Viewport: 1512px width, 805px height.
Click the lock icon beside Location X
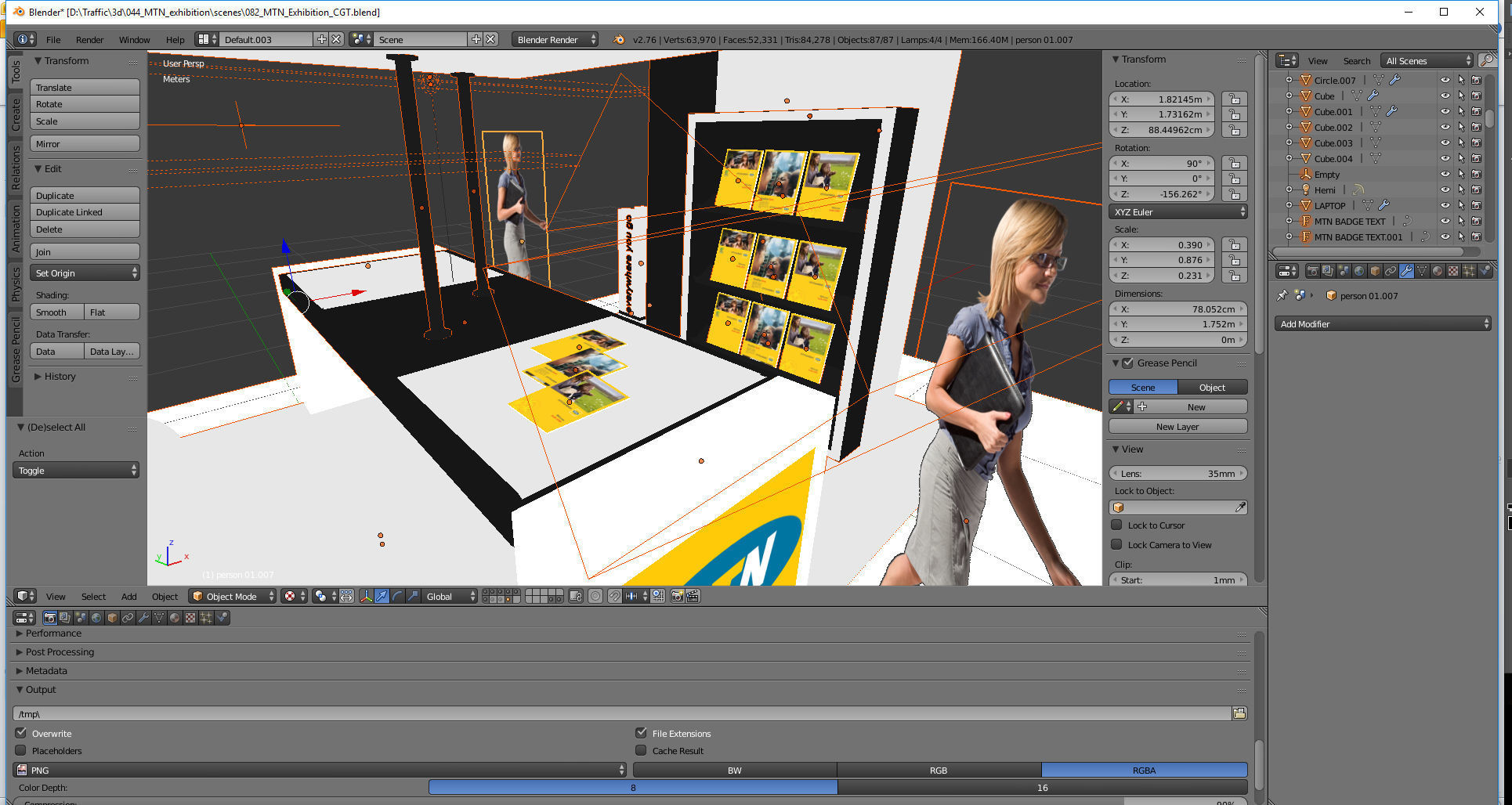click(1234, 99)
